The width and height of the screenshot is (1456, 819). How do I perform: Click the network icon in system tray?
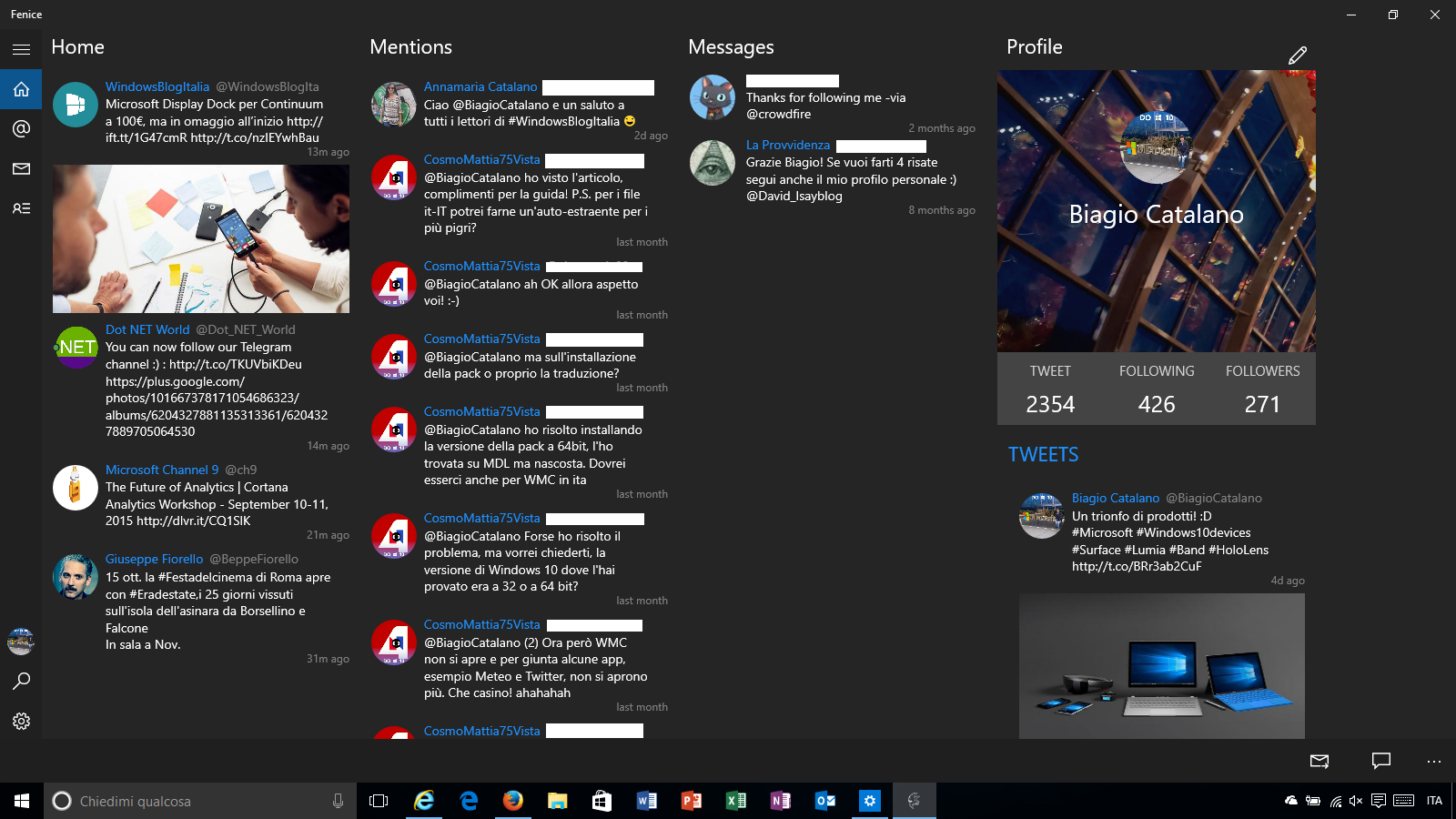pyautogui.click(x=1335, y=801)
